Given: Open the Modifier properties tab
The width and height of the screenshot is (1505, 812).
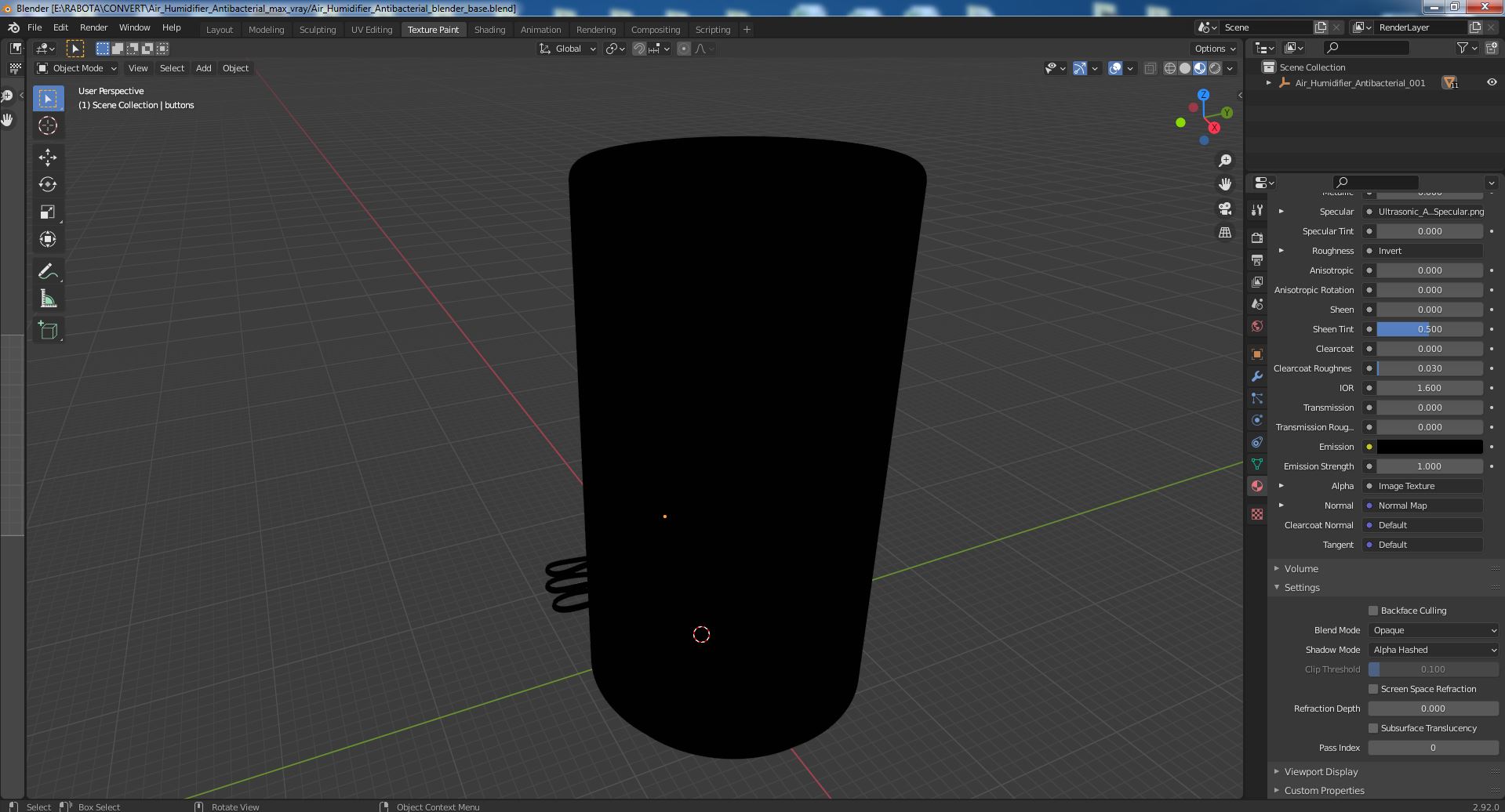Looking at the screenshot, I should [x=1257, y=375].
